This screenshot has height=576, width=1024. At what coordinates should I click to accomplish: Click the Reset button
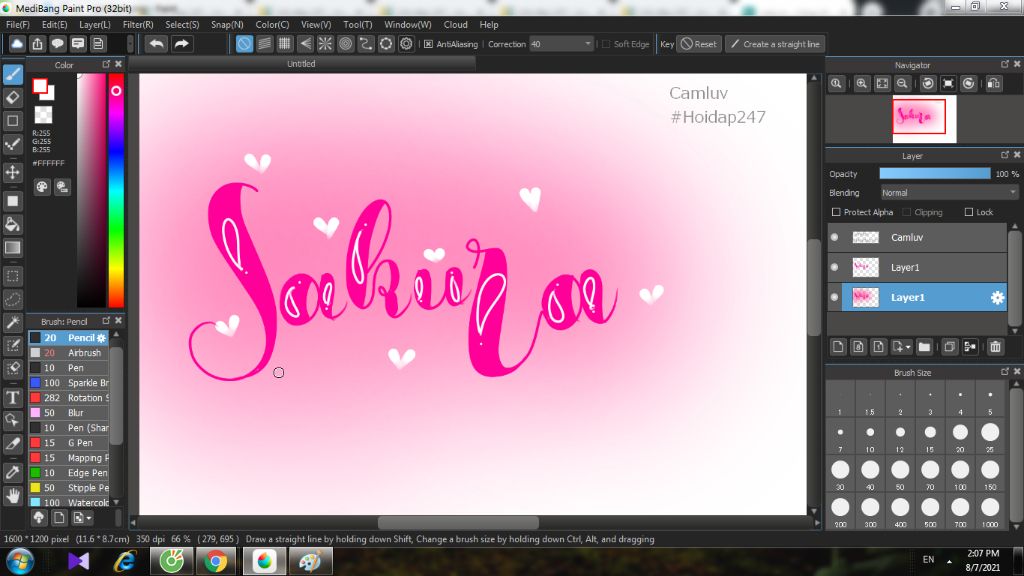click(698, 44)
